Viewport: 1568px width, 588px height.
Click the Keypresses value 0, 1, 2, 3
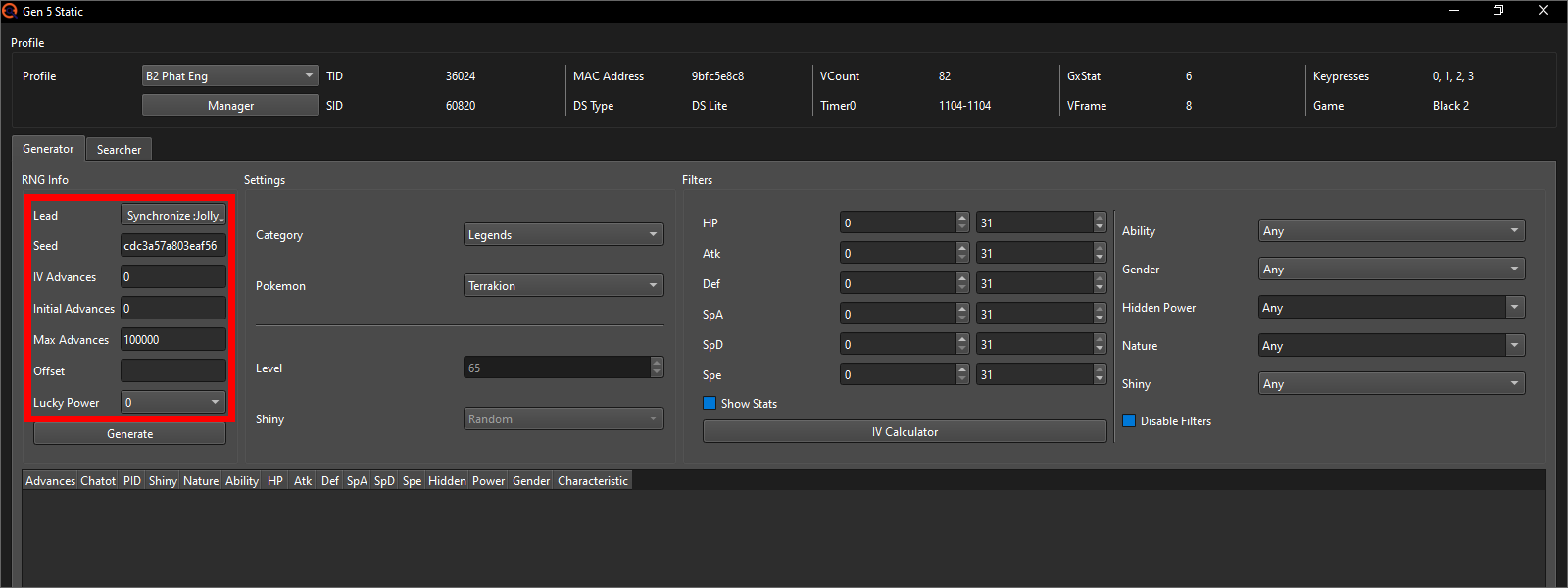tap(1452, 75)
